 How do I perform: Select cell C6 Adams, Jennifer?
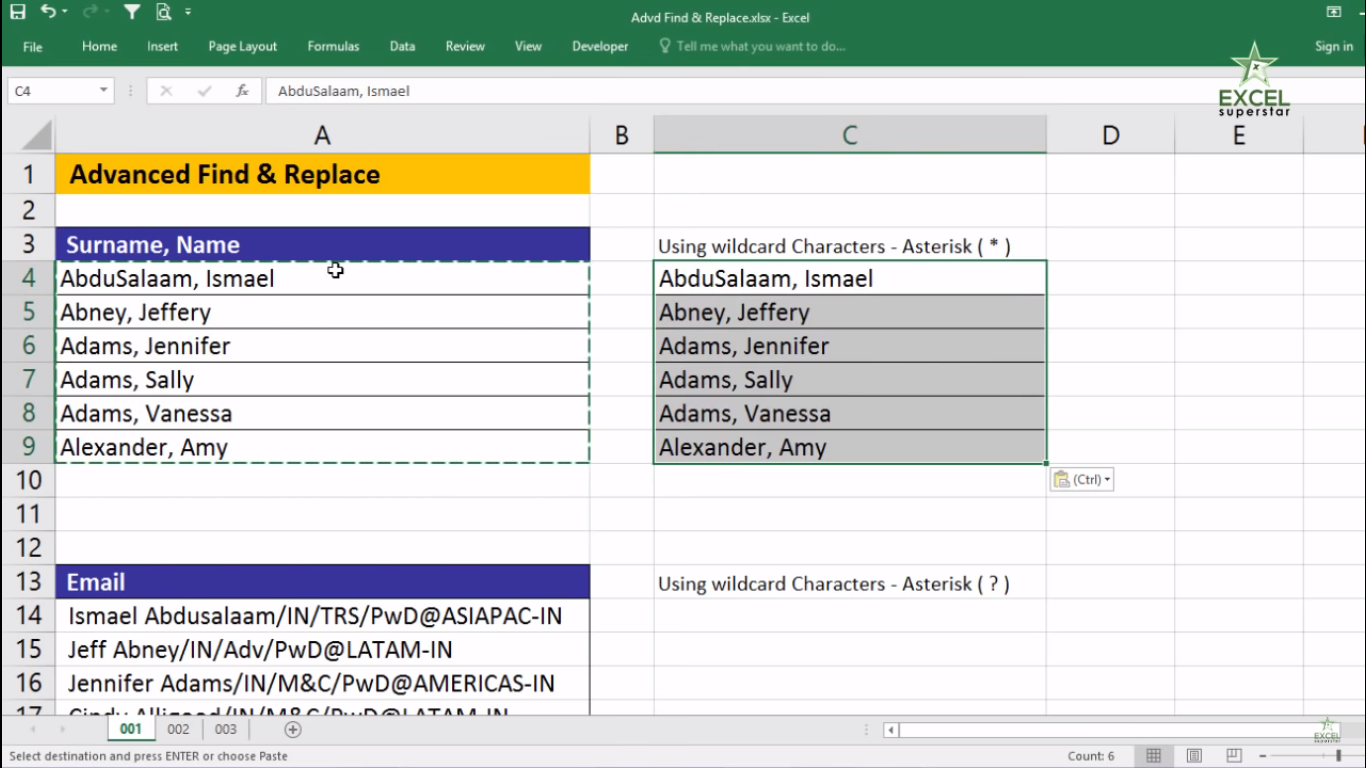[850, 346]
